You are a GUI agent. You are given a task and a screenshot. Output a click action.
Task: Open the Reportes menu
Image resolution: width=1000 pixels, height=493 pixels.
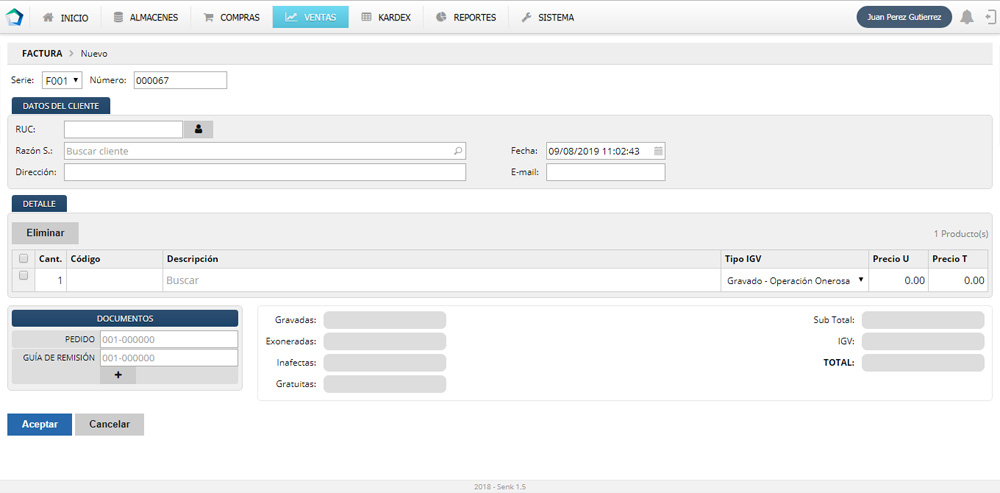pyautogui.click(x=466, y=17)
